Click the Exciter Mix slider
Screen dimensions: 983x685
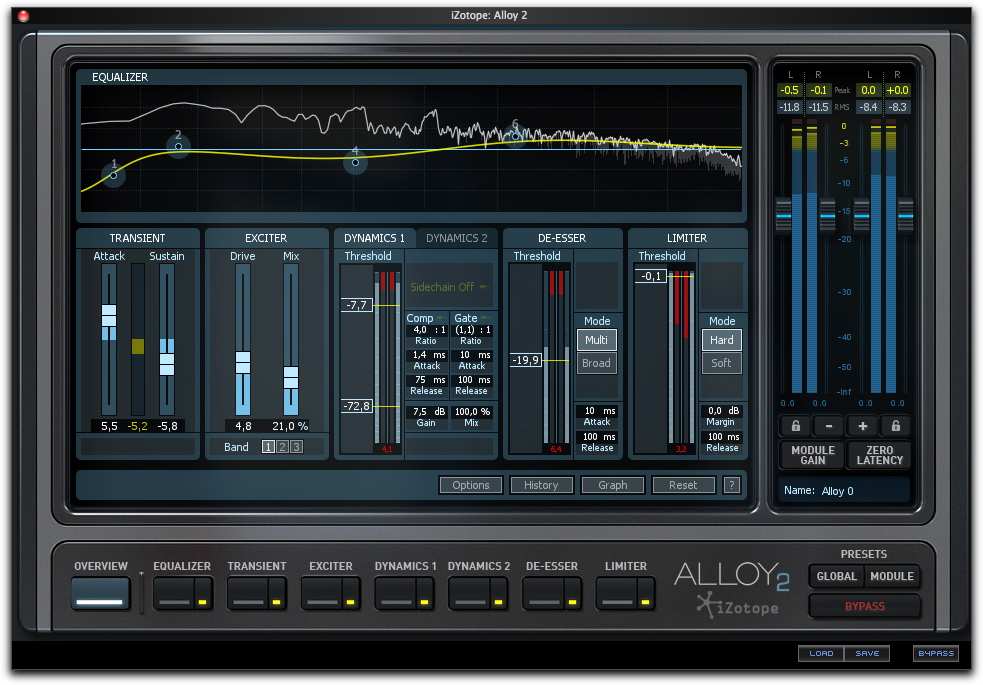coord(291,379)
